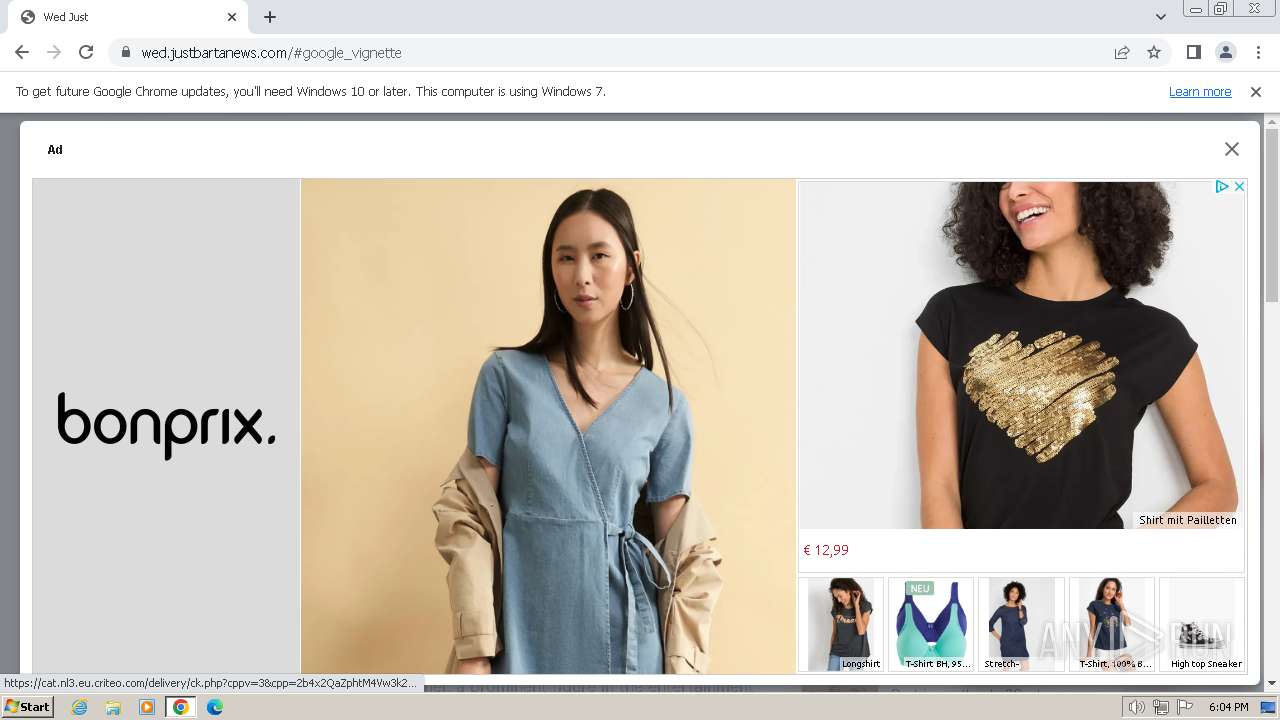The width and height of the screenshot is (1280, 720).
Task: Open Windows Media Player taskbar icon
Action: (147, 707)
